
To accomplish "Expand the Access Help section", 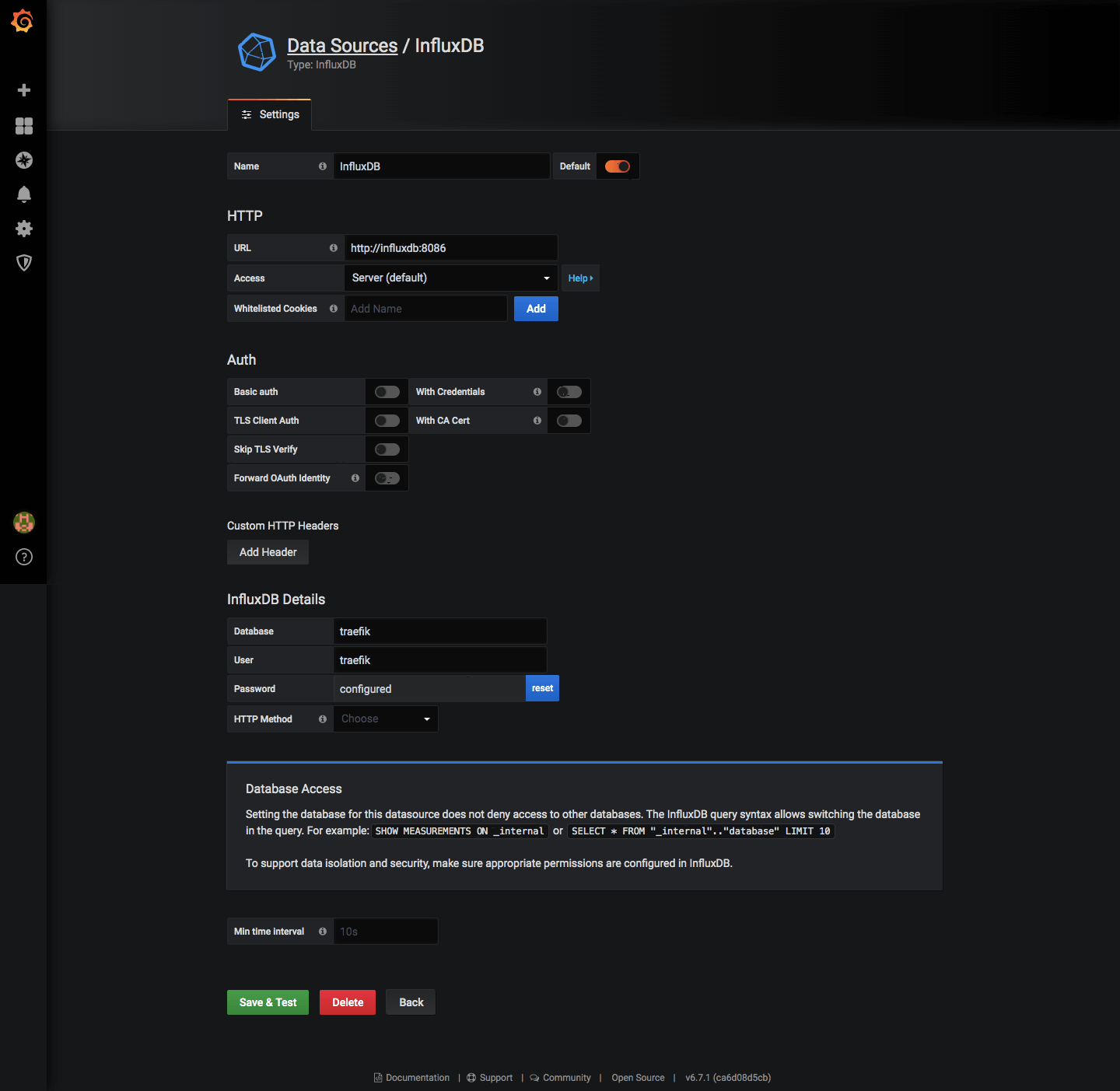I will tap(580, 278).
